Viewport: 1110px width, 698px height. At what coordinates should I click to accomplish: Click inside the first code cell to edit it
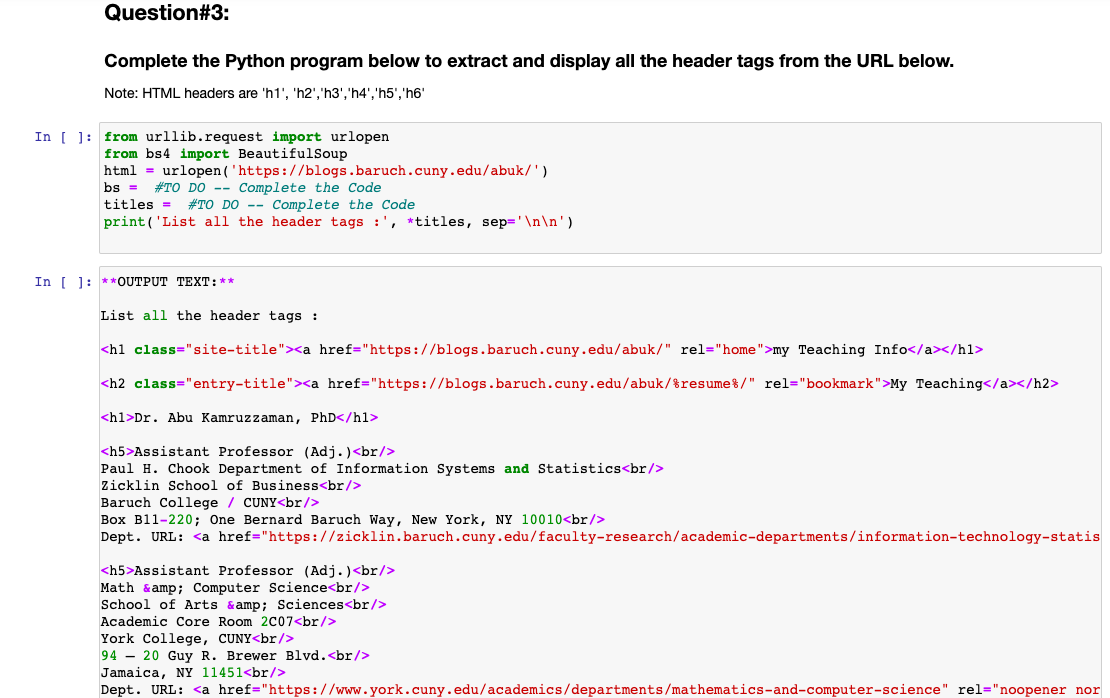click(500, 180)
